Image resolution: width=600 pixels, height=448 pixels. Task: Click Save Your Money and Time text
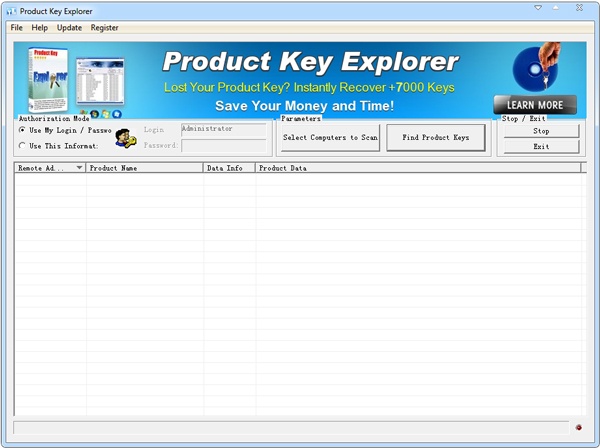point(305,106)
